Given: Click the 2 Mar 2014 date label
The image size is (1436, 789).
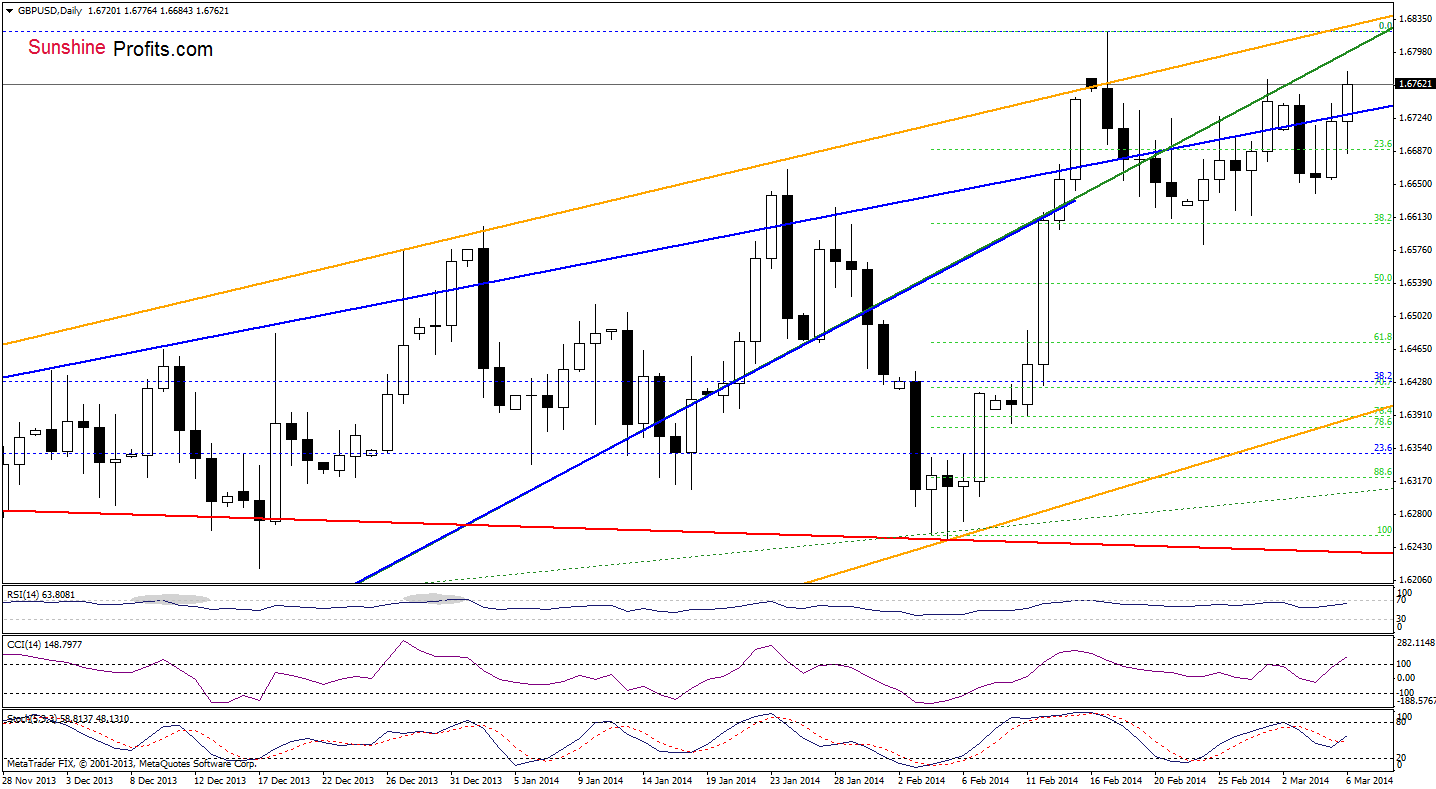Looking at the screenshot, I should tap(1308, 780).
